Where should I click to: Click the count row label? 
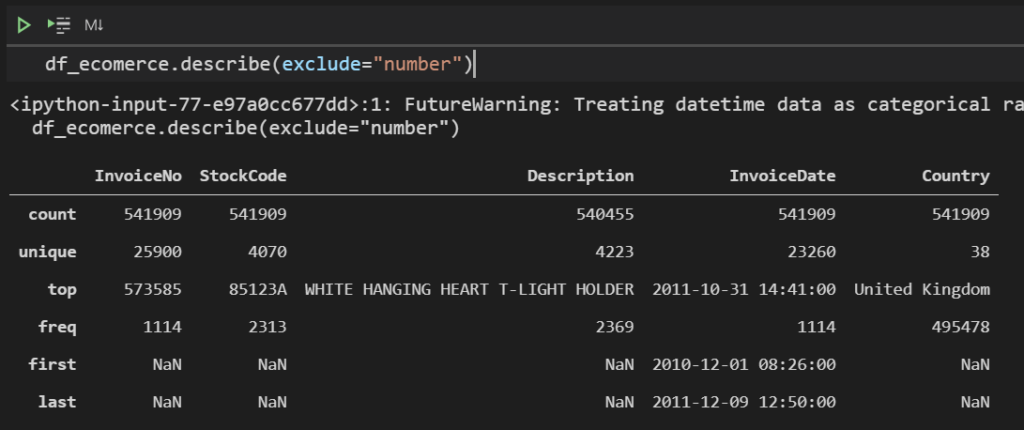pos(52,214)
